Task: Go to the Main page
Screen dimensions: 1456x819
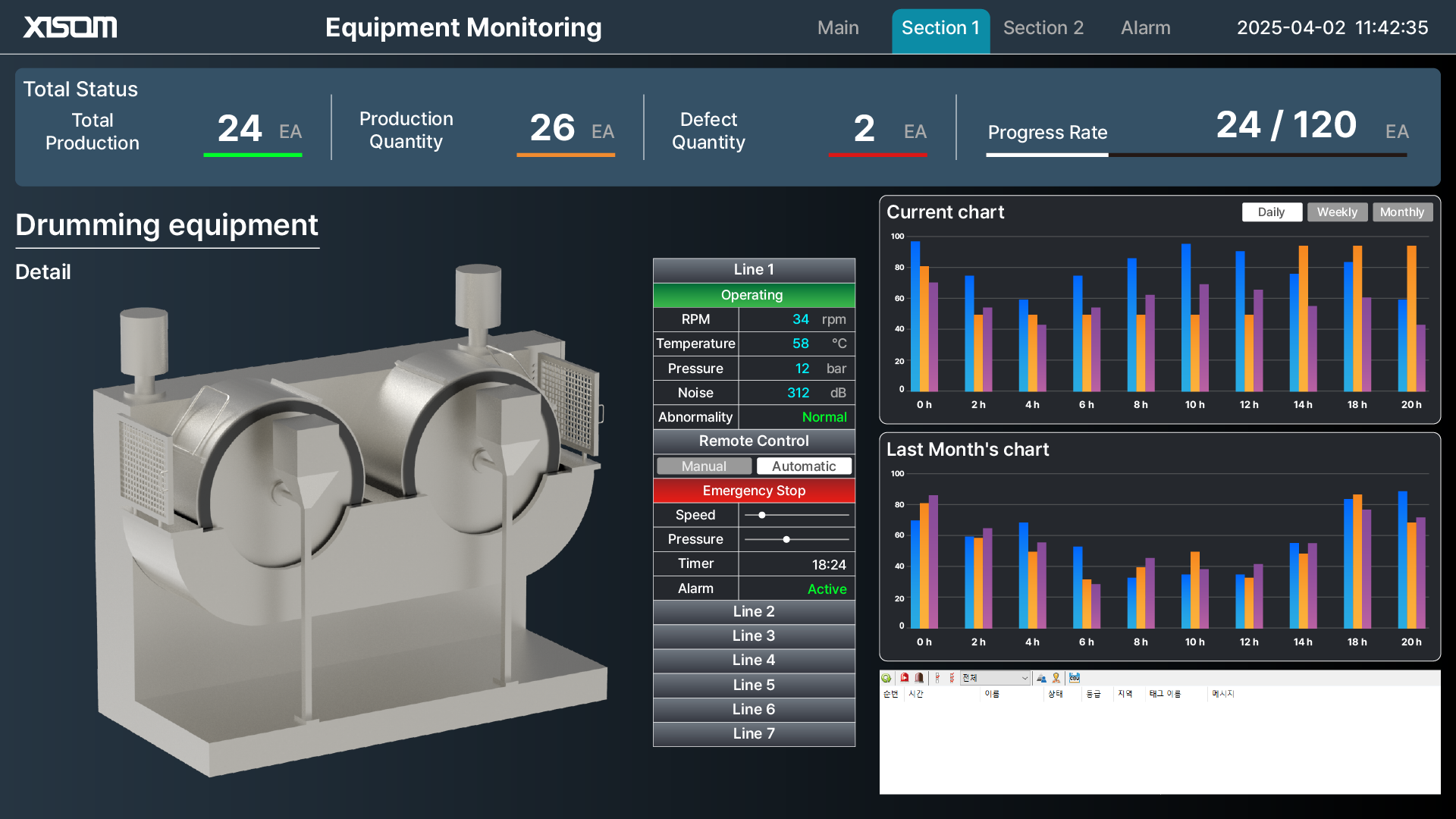Action: [838, 27]
